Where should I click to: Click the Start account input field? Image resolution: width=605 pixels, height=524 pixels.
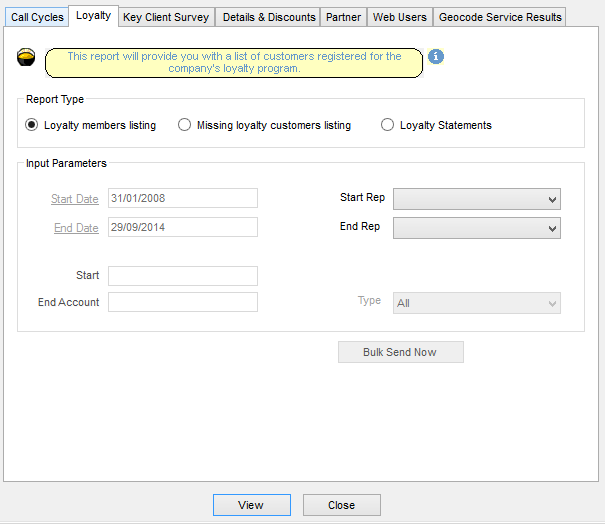[183, 276]
